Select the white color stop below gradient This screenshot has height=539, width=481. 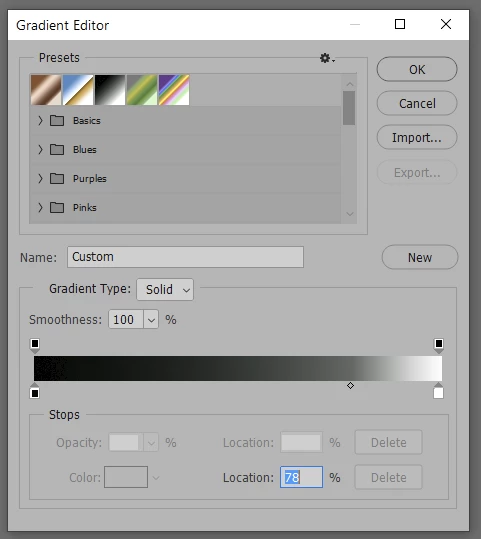pyautogui.click(x=438, y=391)
